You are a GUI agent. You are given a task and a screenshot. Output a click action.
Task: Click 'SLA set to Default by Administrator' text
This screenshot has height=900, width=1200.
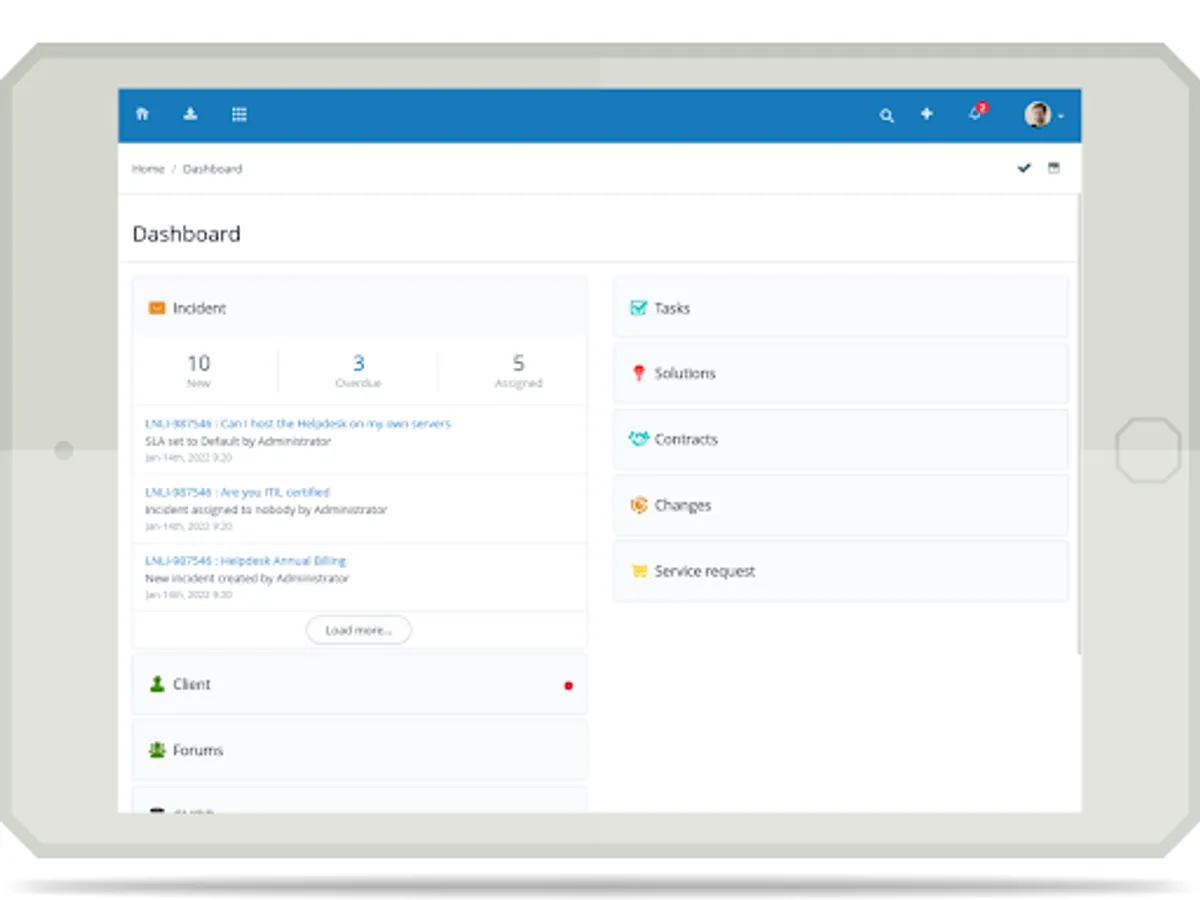point(238,441)
